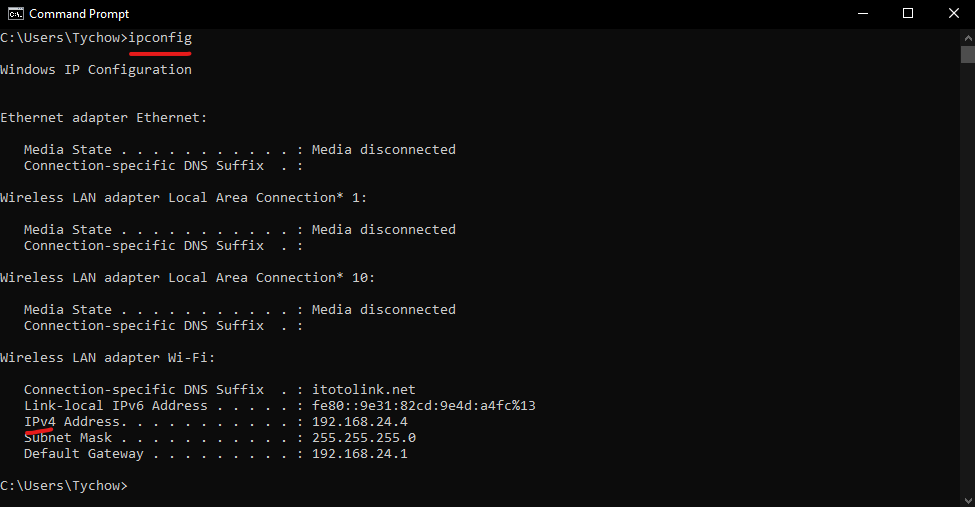Click the link-local IPv6 address value
Screen dimensions: 975x507
coord(424,406)
